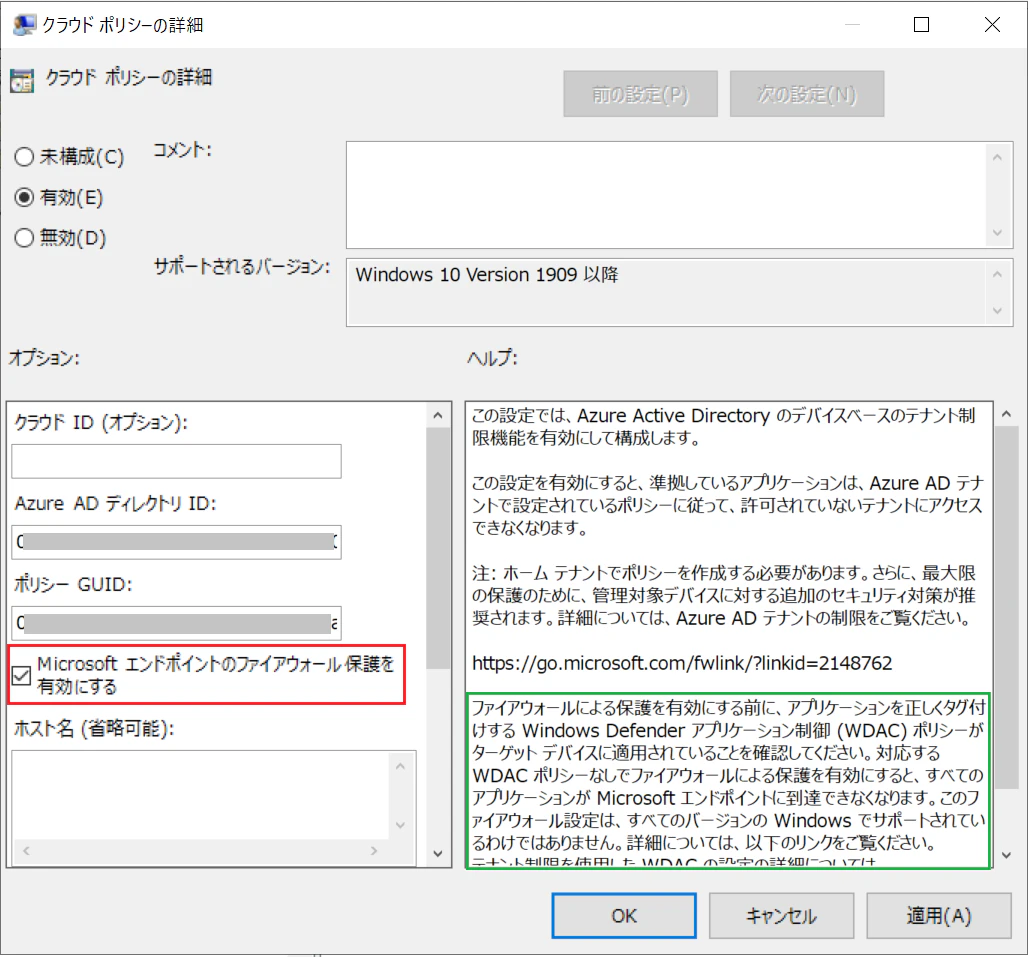Select the 無効(D) radio button
The image size is (1028, 957).
[x=24, y=237]
